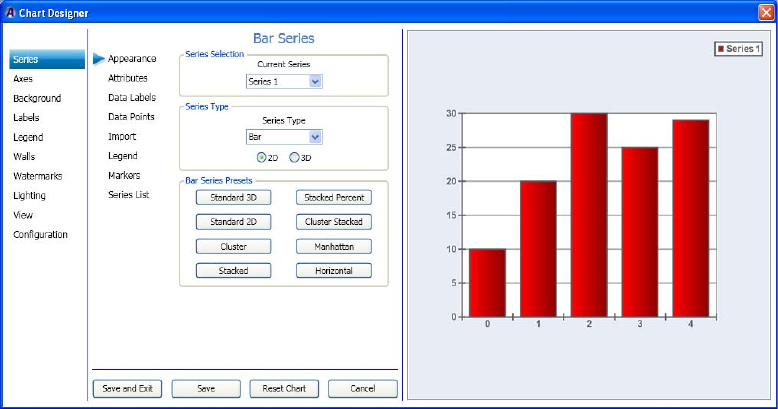
Task: Go to the Appearance sub-page
Action: pyautogui.click(x=132, y=59)
